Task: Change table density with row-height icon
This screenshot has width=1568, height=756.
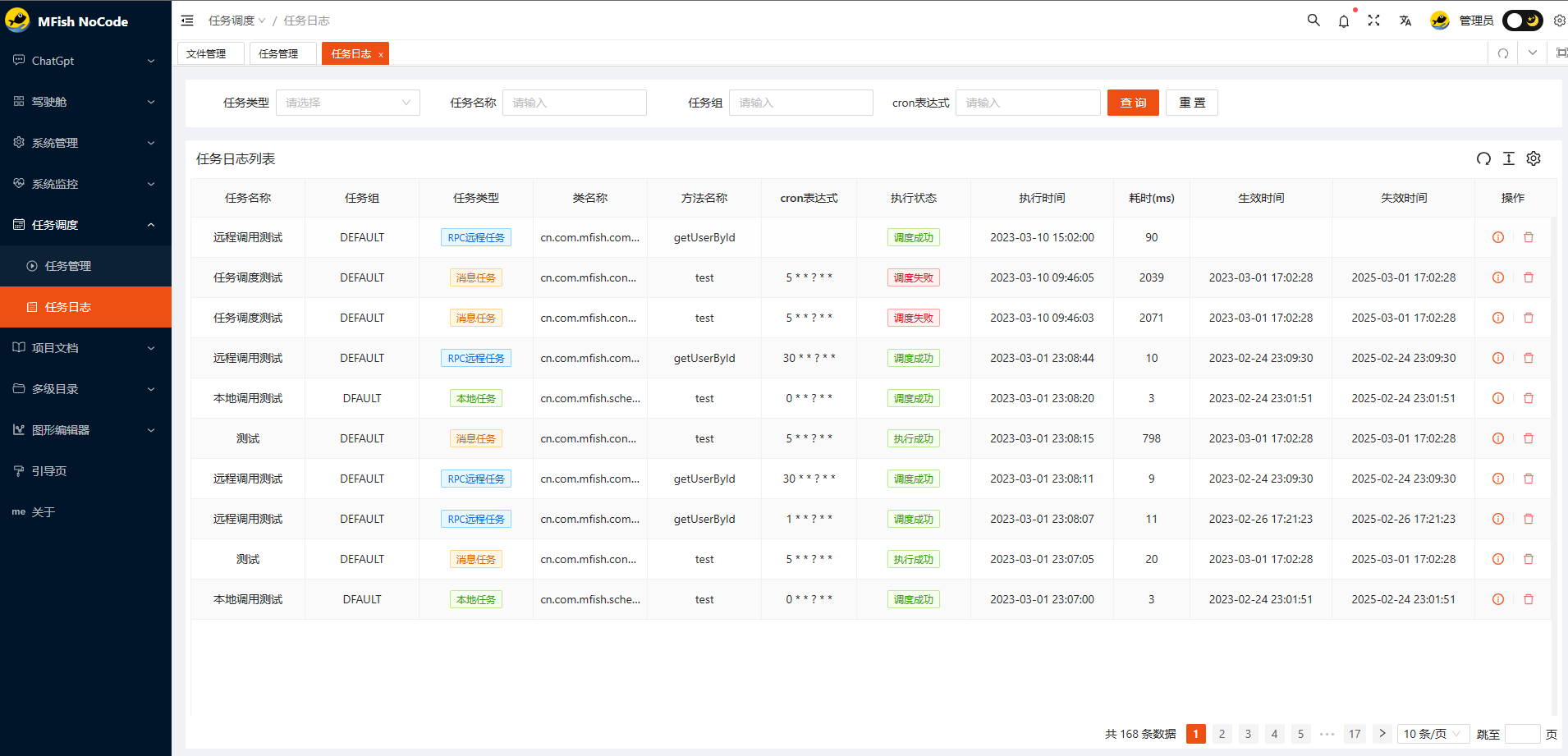Action: click(1509, 158)
